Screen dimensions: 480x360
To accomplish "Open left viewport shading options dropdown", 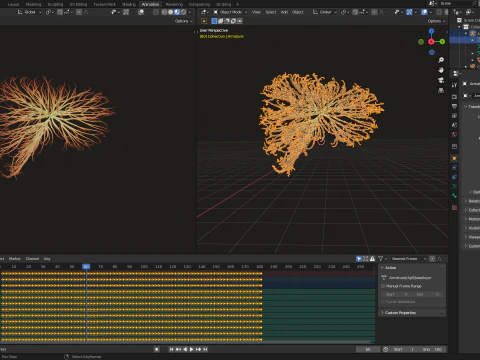I will click(x=190, y=12).
